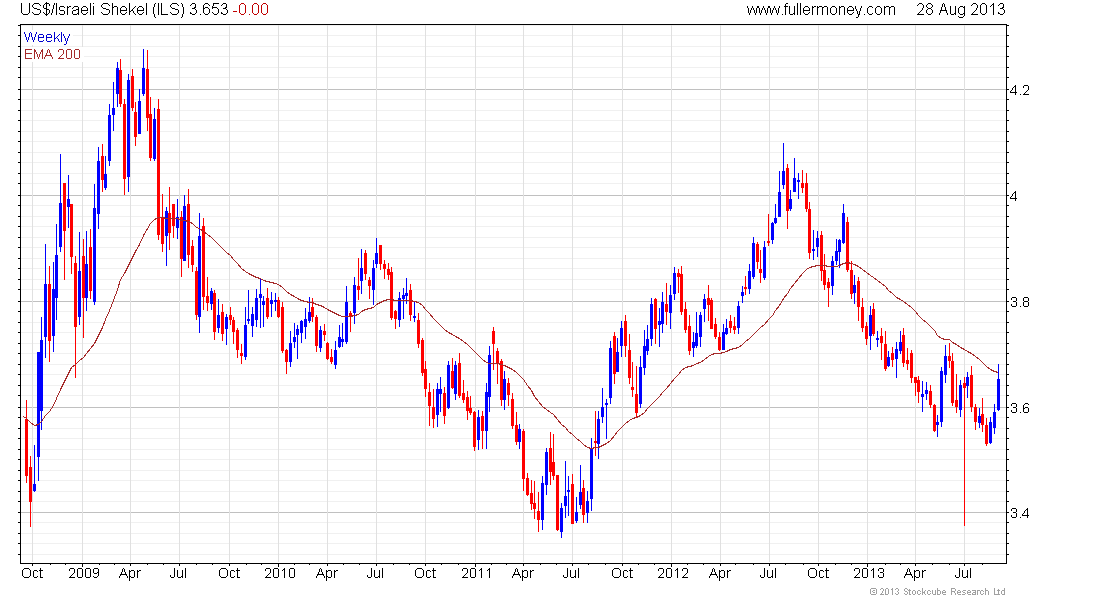Click the 3.4 price axis label
Image resolution: width=1100 pixels, height=600 pixels.
tap(1019, 514)
